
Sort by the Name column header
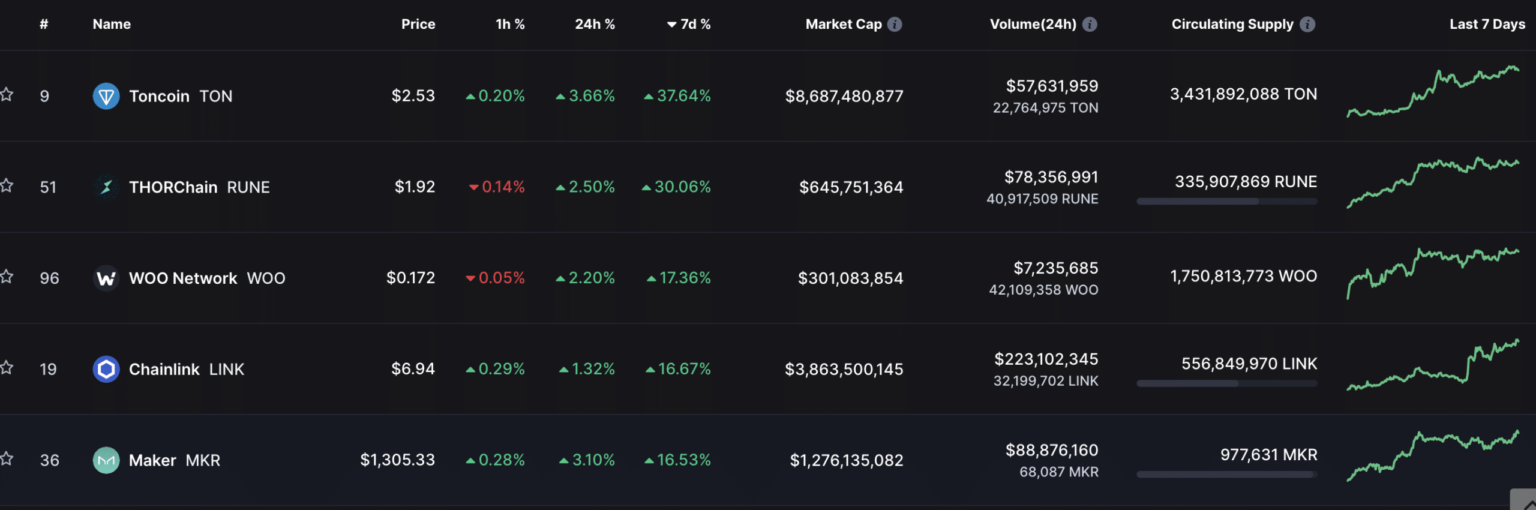[x=111, y=24]
